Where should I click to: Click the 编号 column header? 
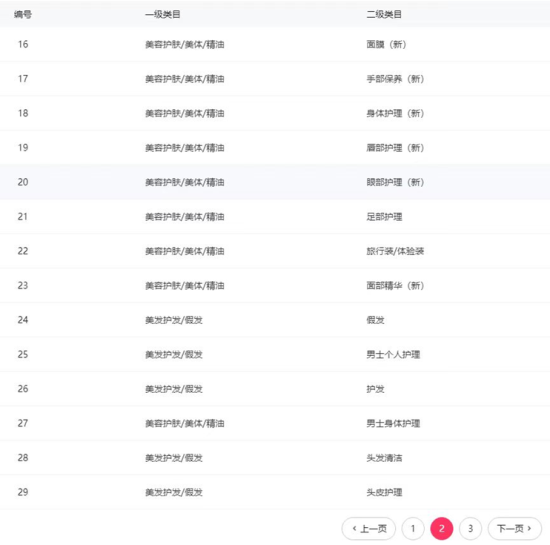pos(23,14)
